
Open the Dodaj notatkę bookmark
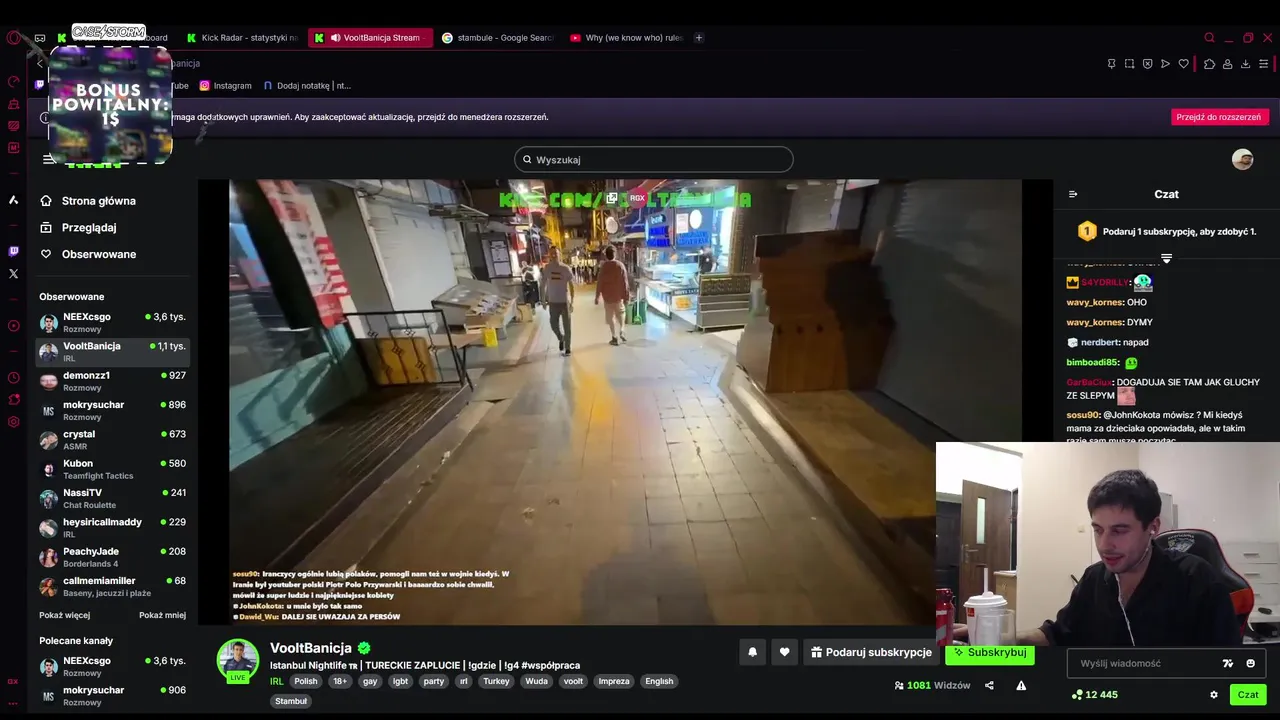point(307,86)
